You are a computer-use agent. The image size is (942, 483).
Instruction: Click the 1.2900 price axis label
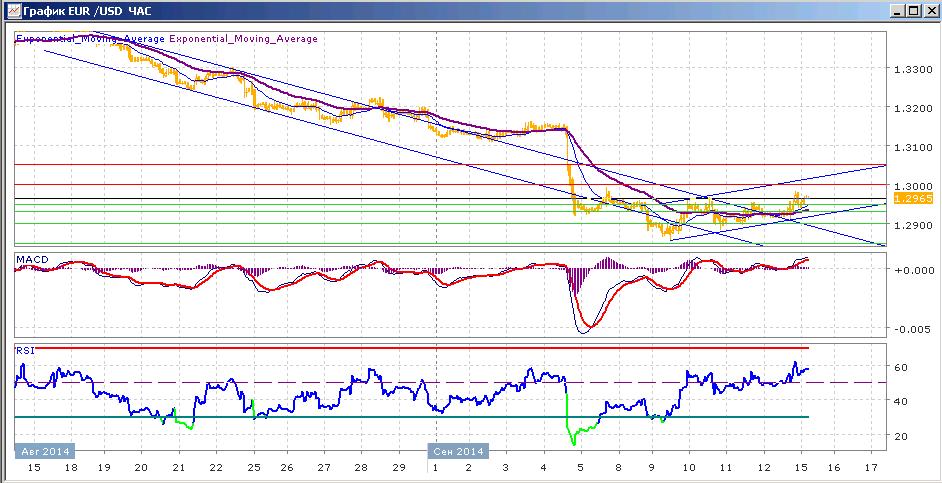[912, 225]
